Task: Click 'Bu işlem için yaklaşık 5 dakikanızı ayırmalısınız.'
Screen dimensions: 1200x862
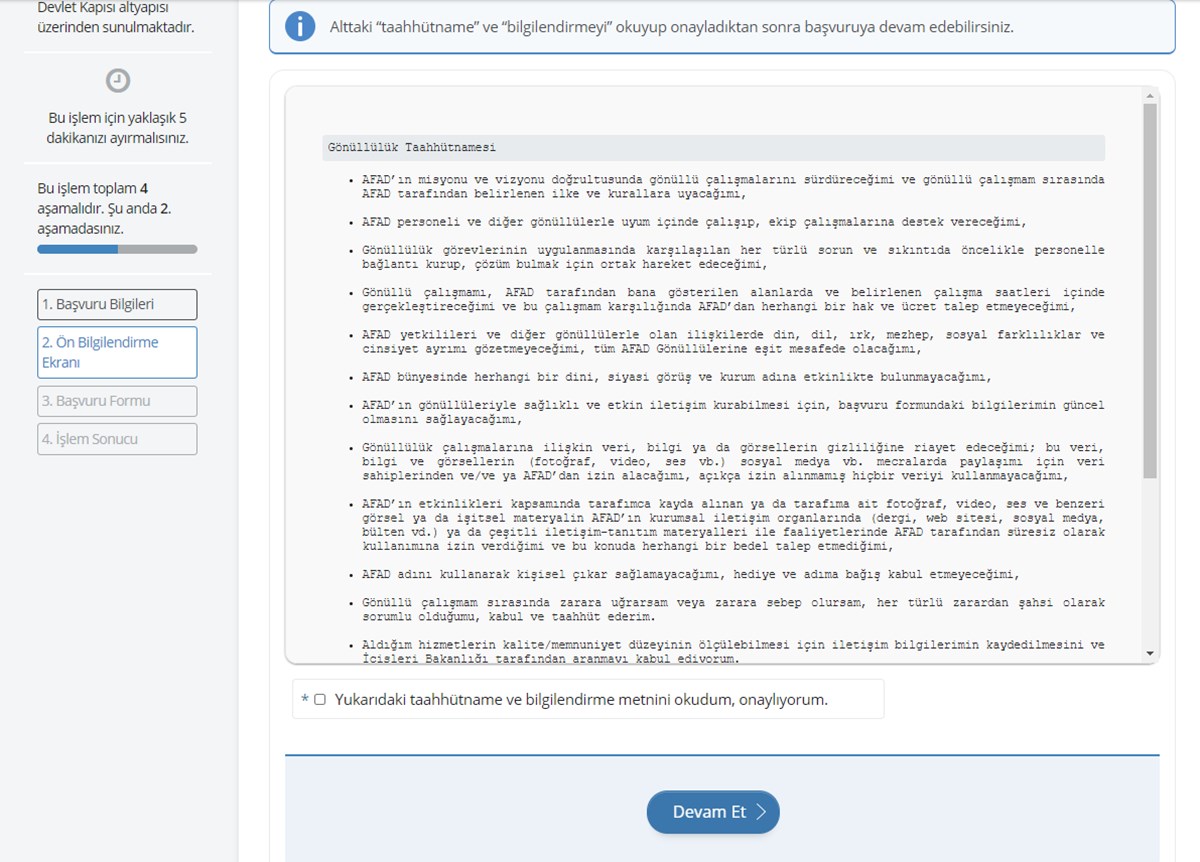Action: 118,128
